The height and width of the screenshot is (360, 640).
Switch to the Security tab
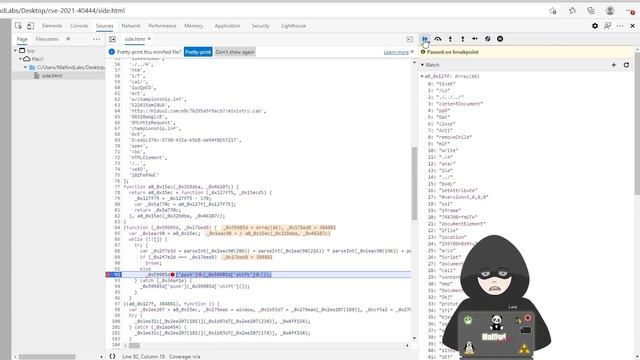click(260, 26)
